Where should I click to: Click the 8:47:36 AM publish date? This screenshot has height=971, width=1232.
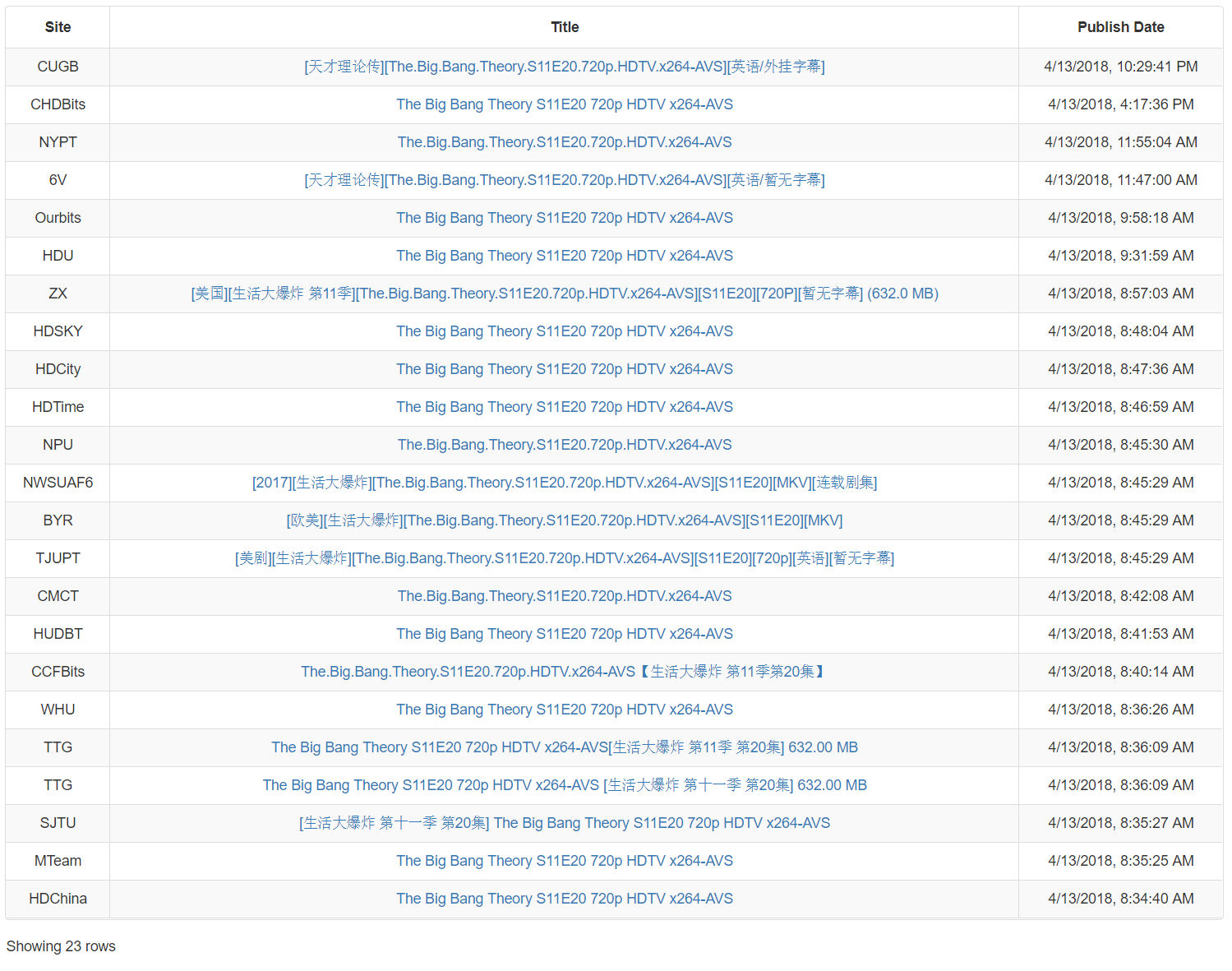1121,369
